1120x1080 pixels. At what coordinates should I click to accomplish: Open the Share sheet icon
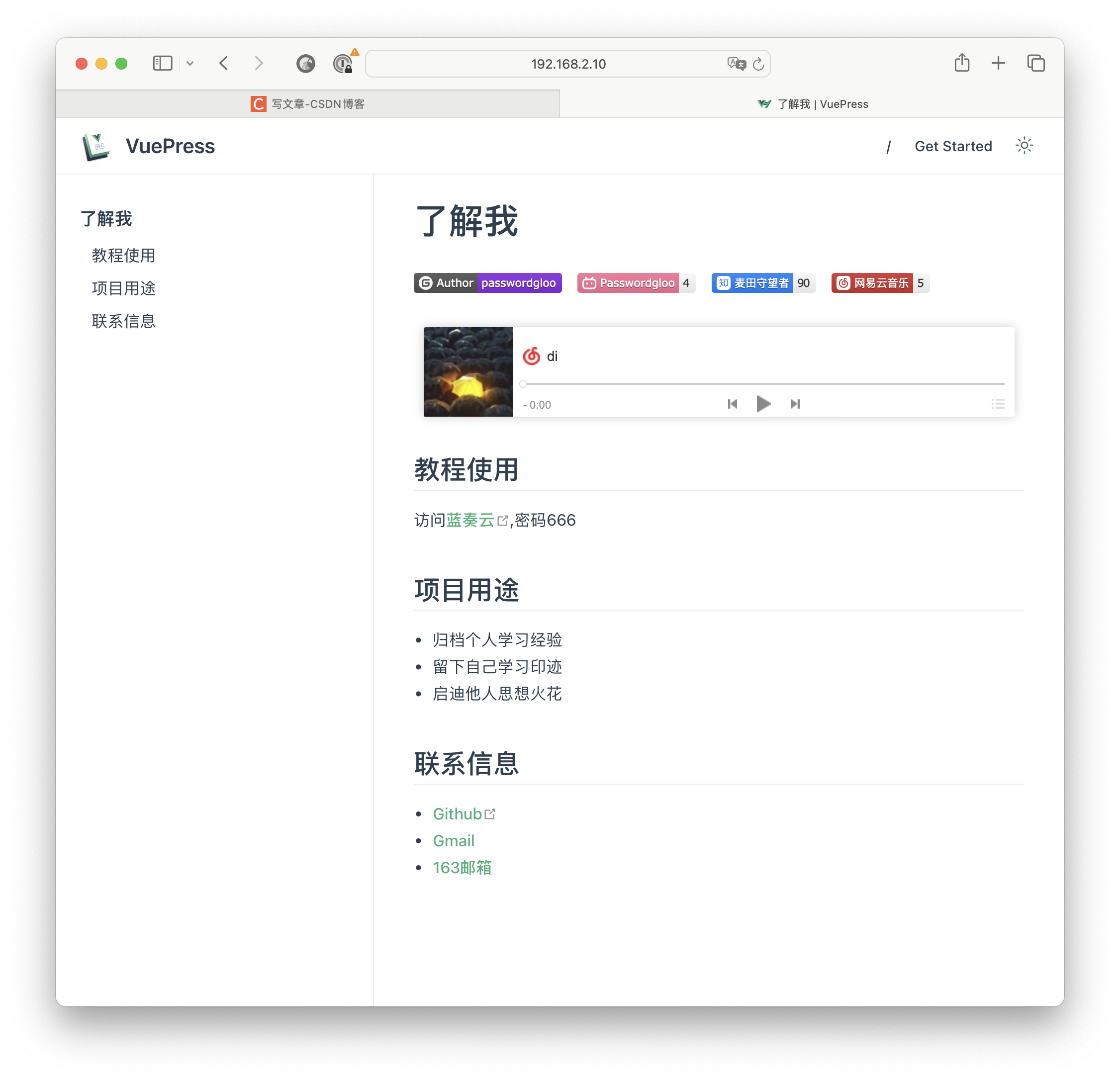click(x=962, y=63)
